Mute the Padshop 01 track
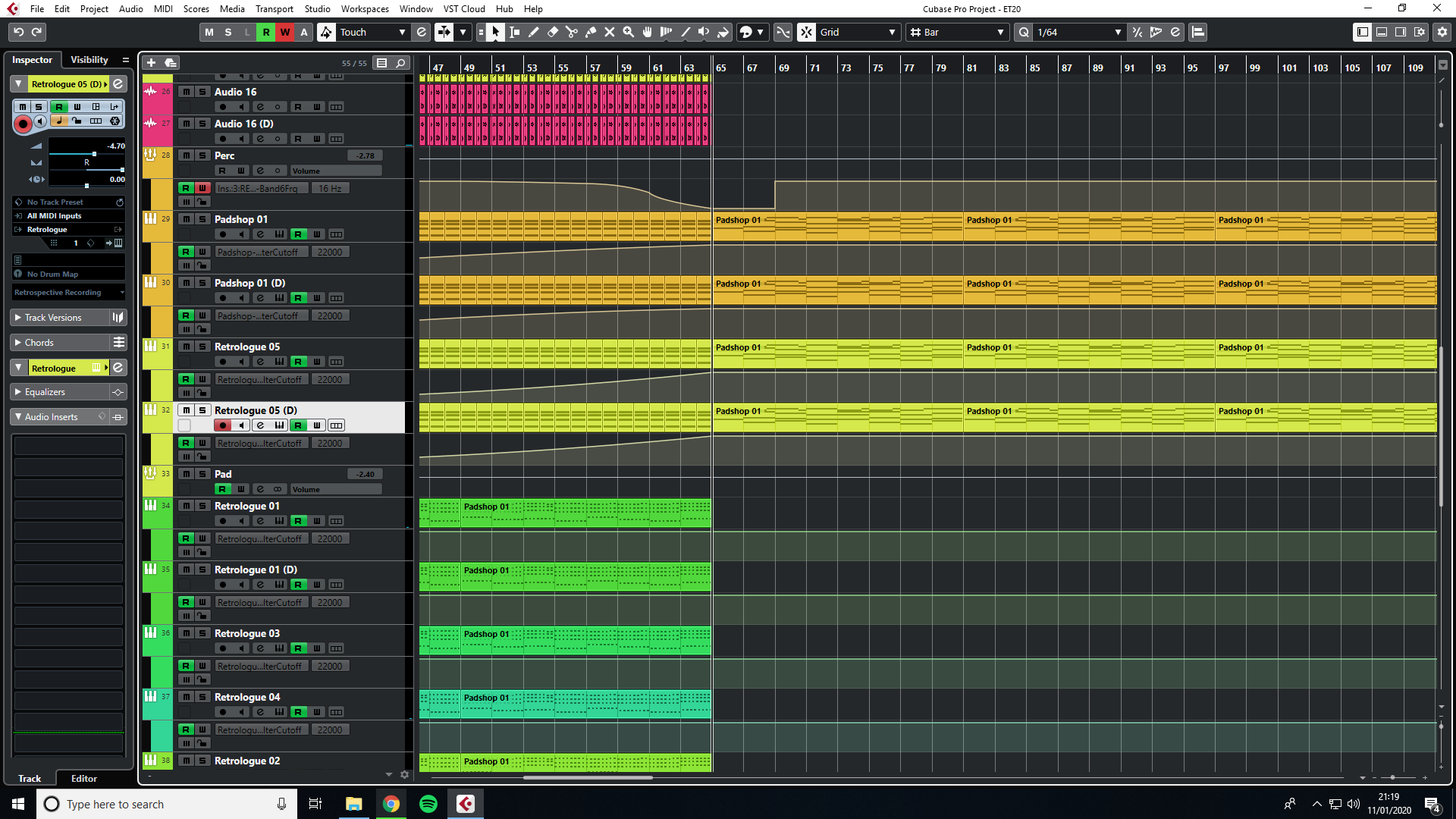 click(x=186, y=219)
